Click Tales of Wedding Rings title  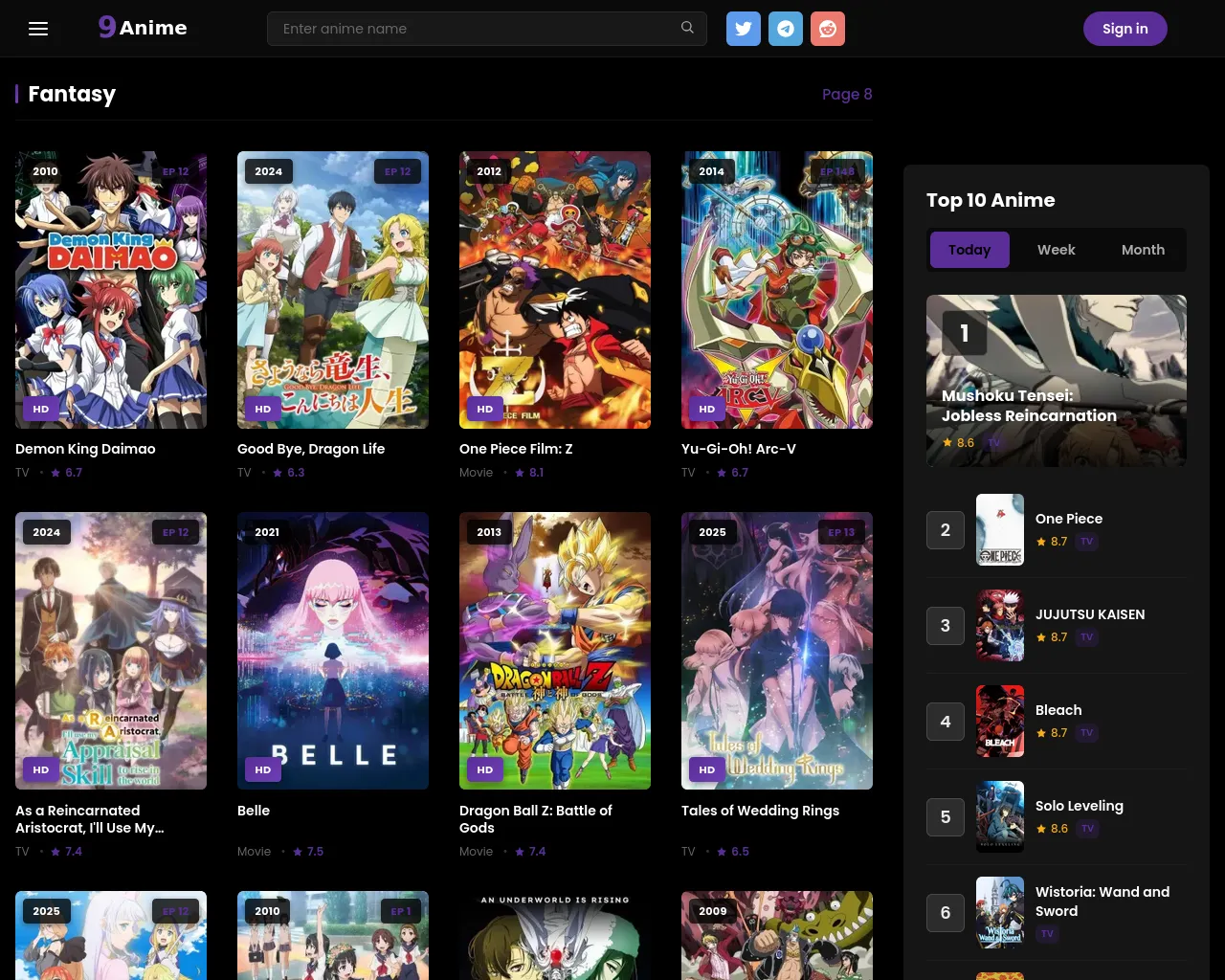point(760,811)
